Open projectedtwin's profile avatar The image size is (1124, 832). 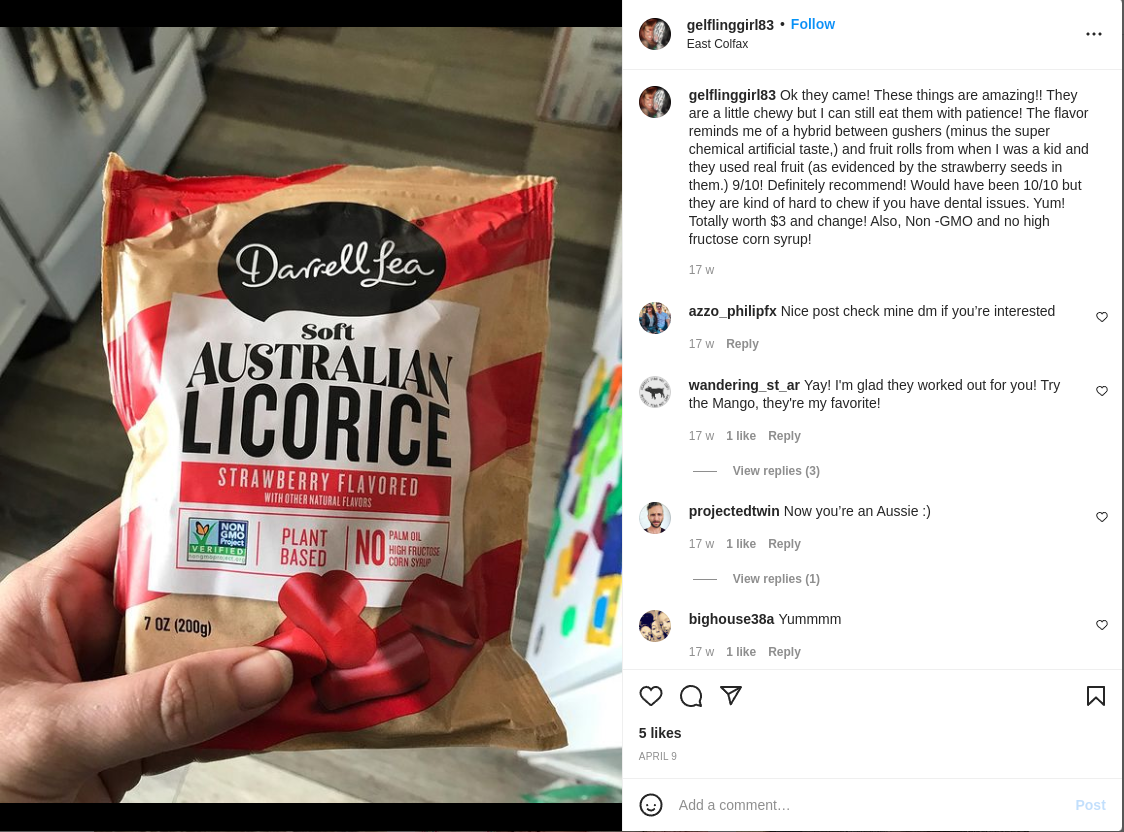pyautogui.click(x=654, y=517)
